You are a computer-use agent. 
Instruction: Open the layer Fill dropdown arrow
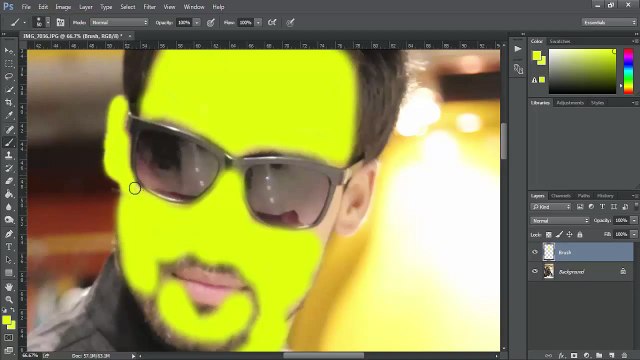click(634, 234)
